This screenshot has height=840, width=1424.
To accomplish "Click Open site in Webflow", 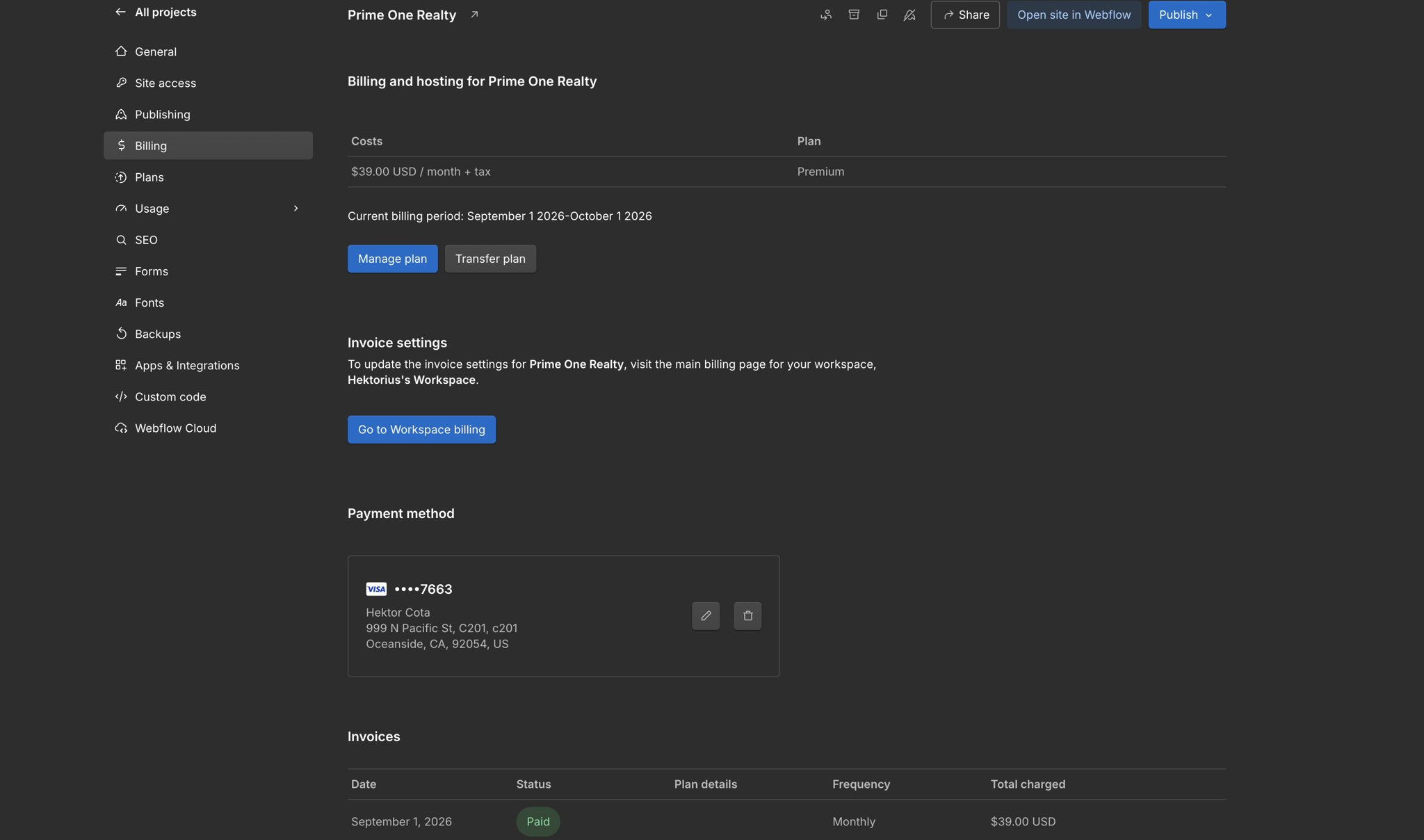I will 1074,15.
